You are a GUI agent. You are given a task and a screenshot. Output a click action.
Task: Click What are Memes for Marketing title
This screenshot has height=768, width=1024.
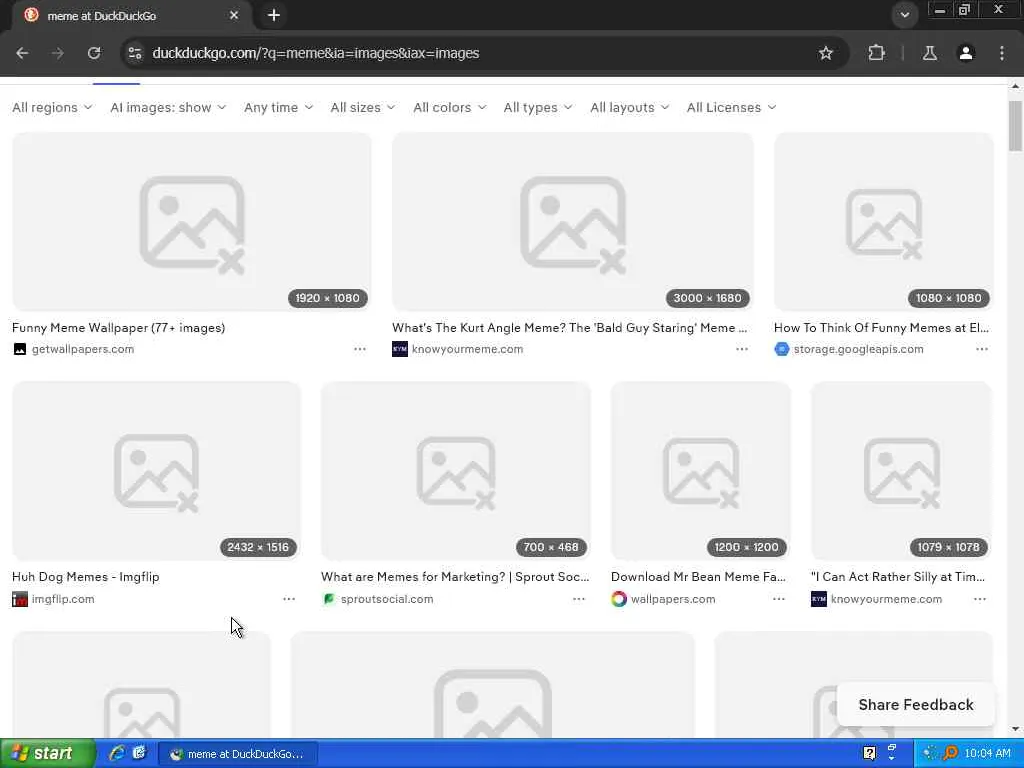[x=455, y=577]
